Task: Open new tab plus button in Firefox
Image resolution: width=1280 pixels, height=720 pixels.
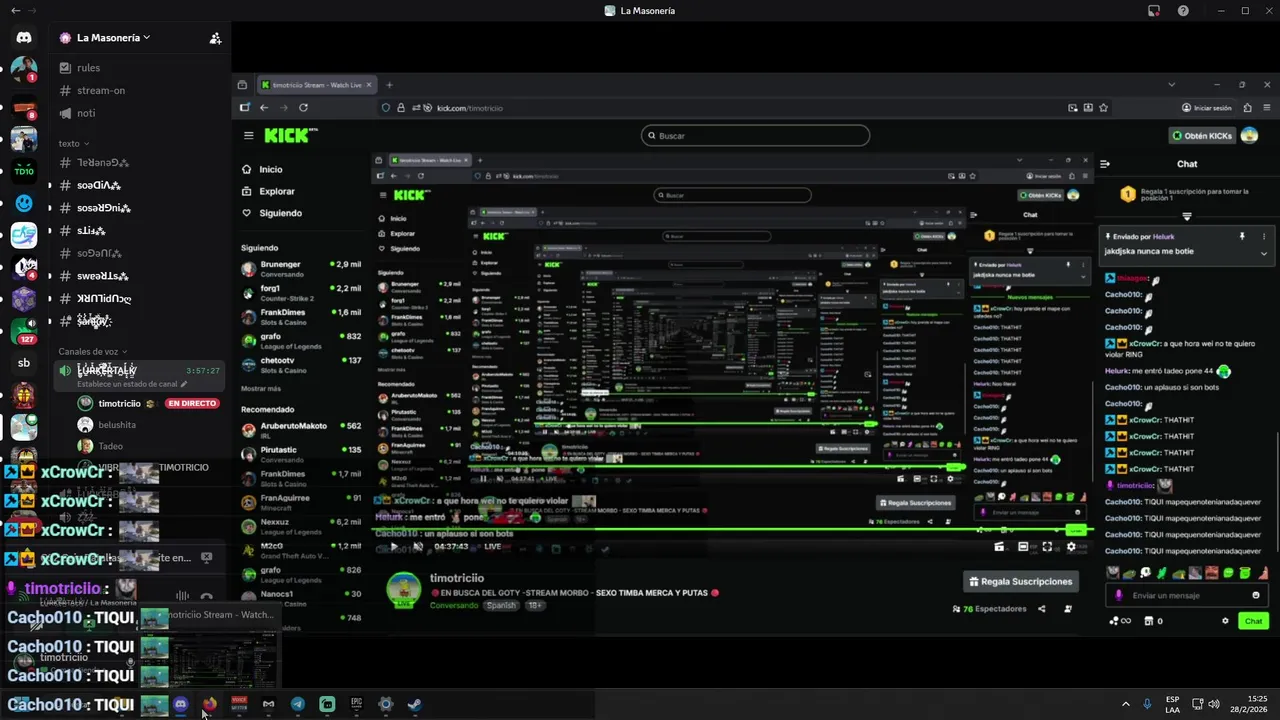Action: tap(389, 85)
